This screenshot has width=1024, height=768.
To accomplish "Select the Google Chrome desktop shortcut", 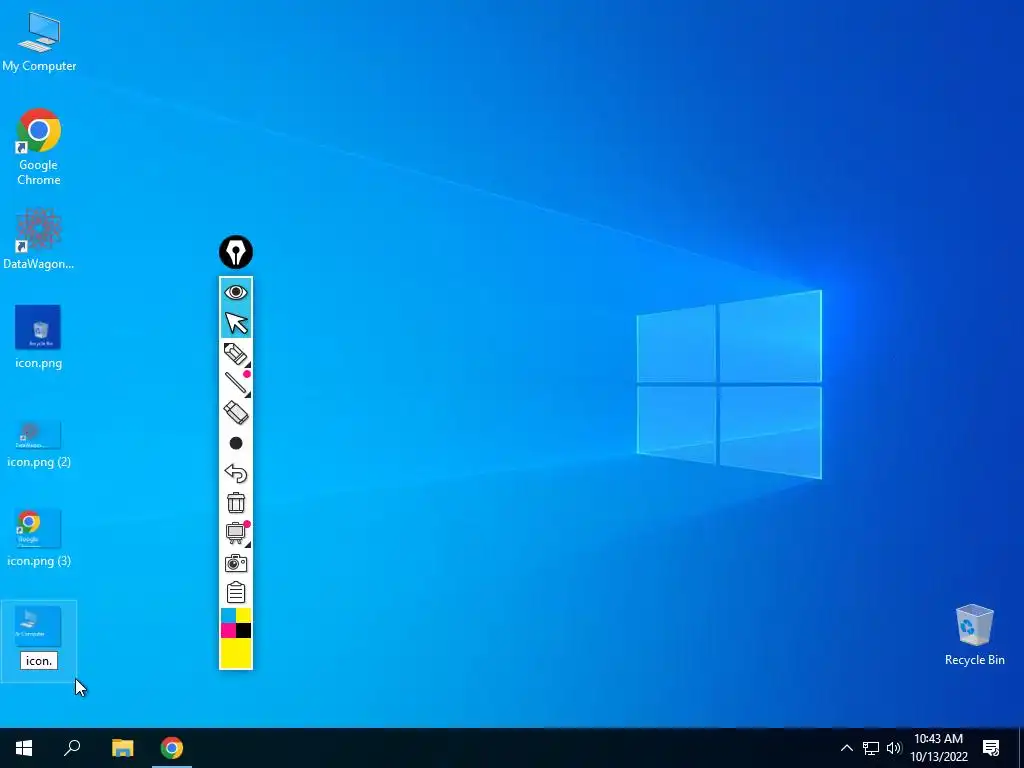I will 39,148.
